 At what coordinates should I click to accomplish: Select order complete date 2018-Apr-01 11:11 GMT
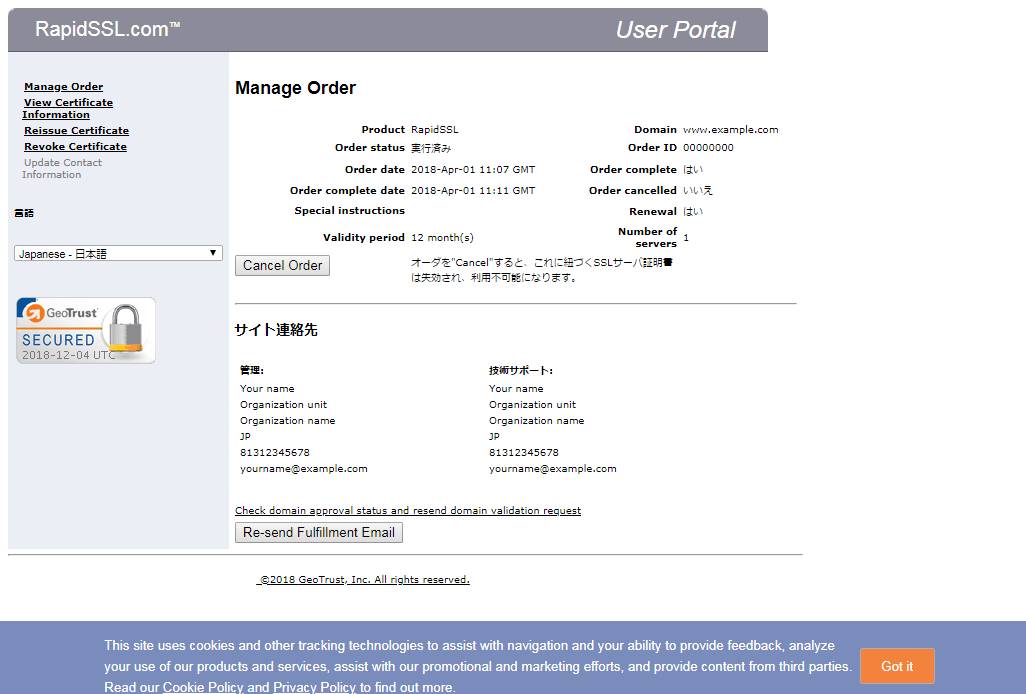[x=473, y=190]
